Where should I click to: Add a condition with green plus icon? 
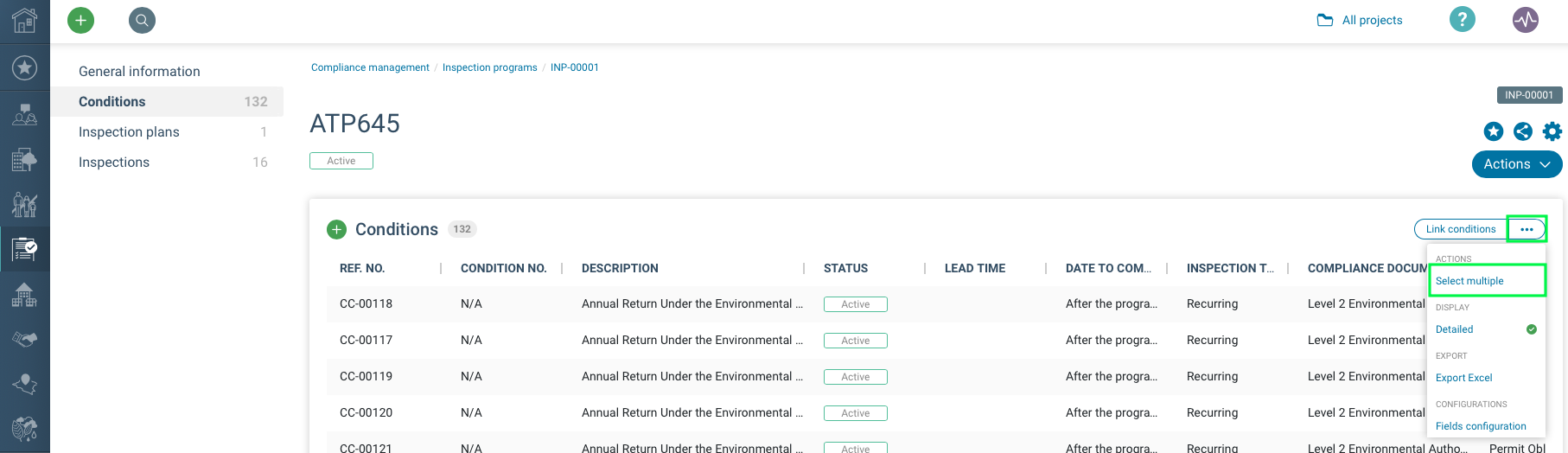pos(336,229)
